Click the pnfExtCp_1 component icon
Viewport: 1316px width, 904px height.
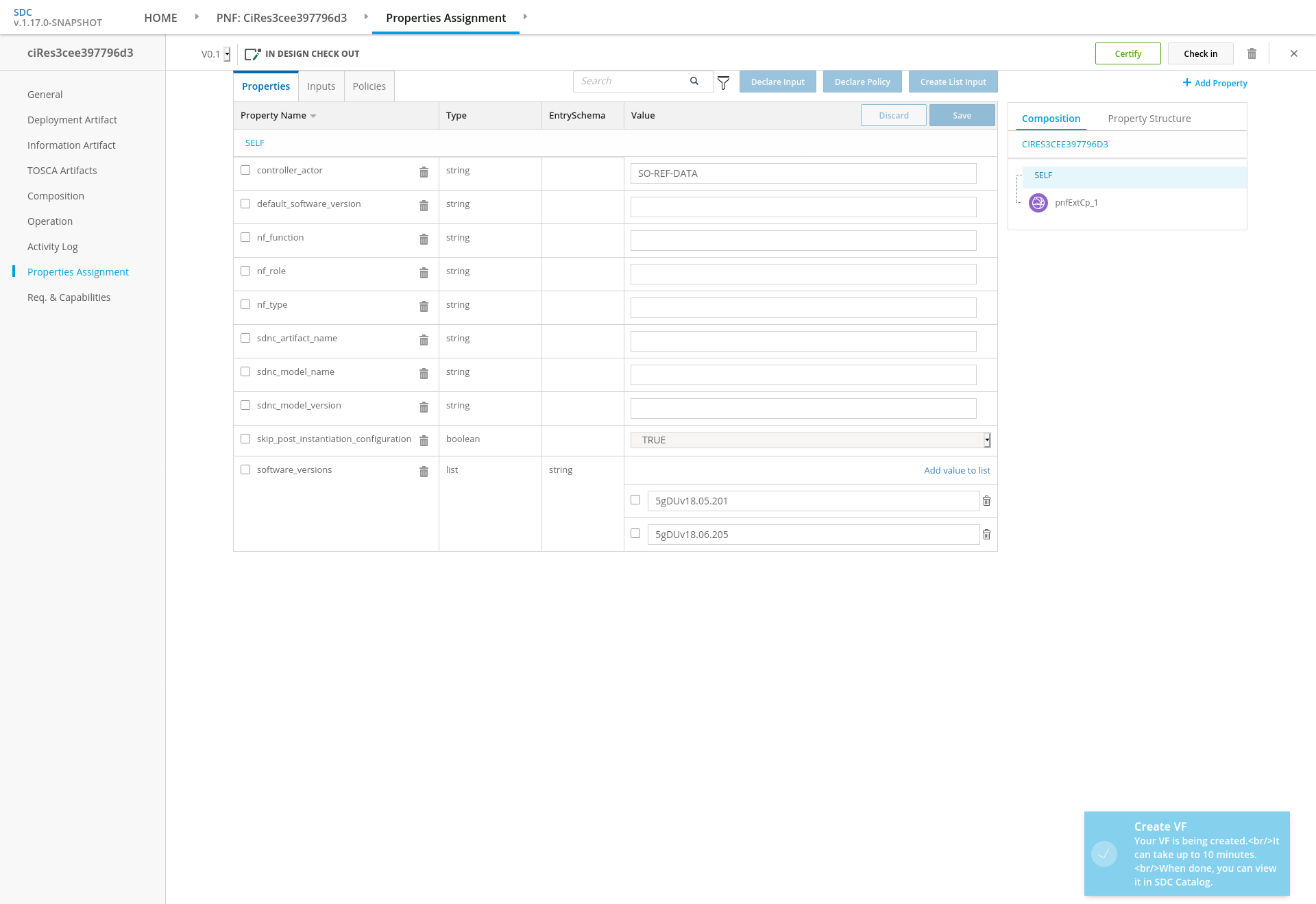(1038, 203)
